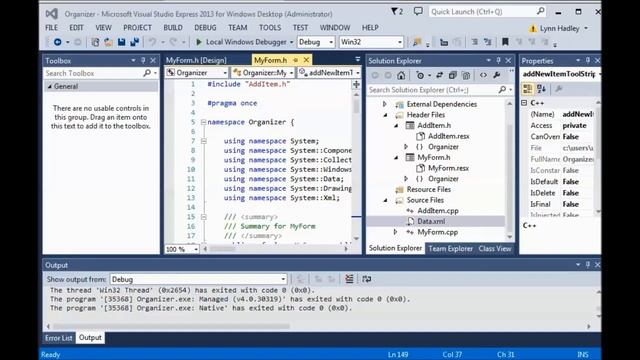Screen dimensions: 640x360
Task: Expand External Dependencies node arrow
Action: pos(384,104)
